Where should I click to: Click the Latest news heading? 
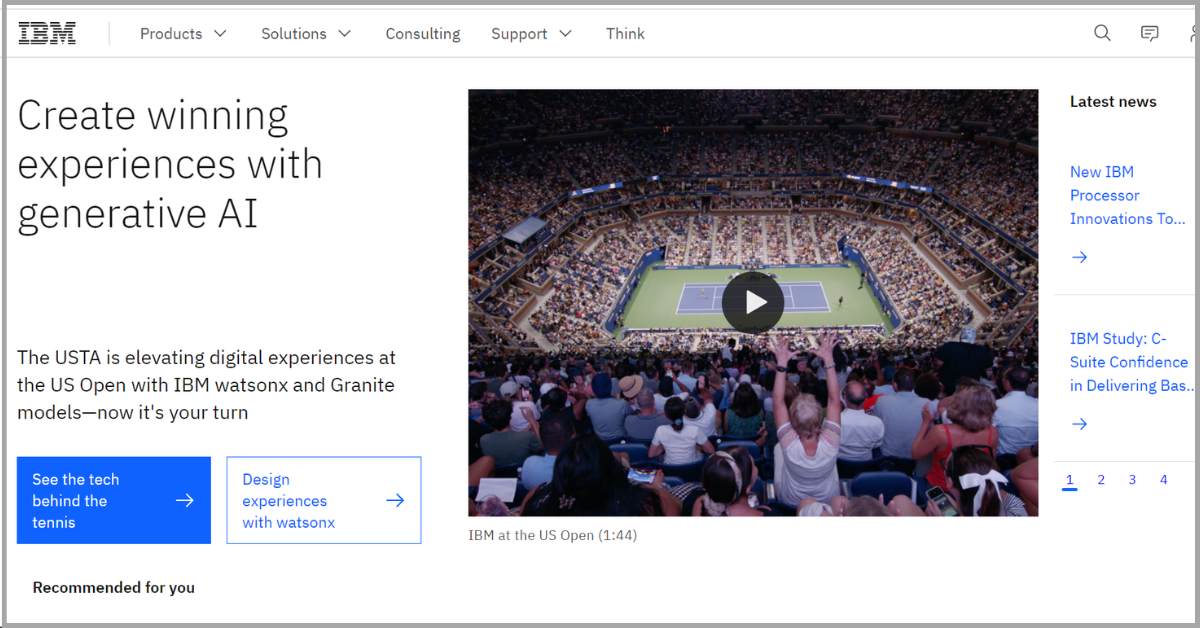1113,101
